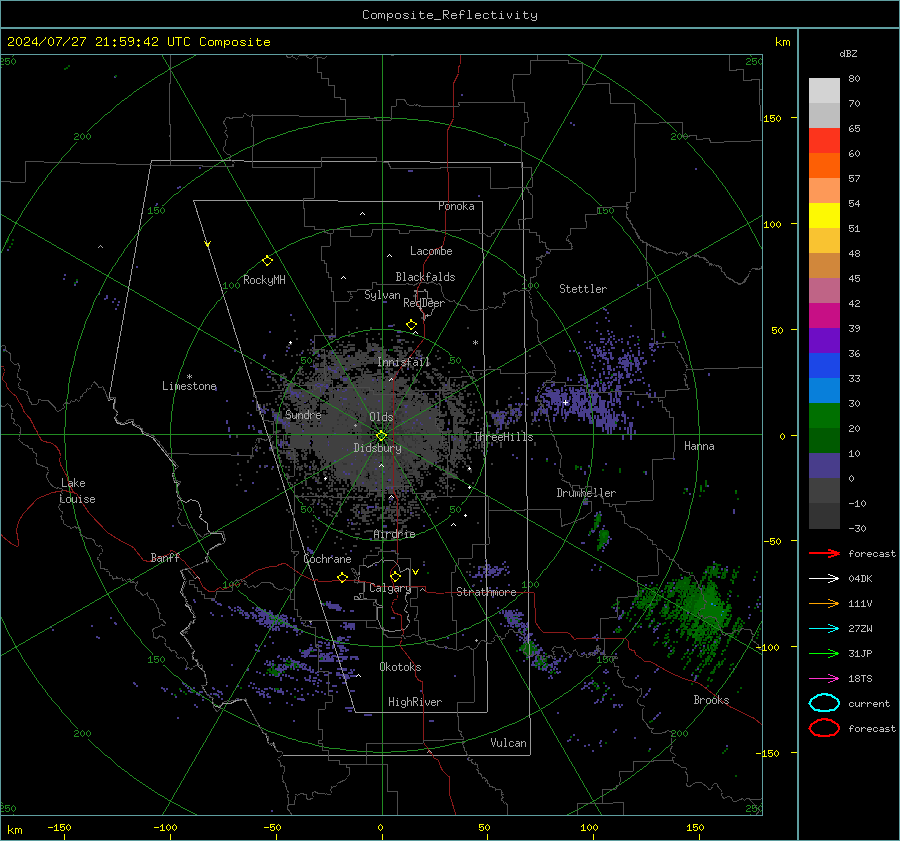Click the cyan 27ZW arrow legend icon

(824, 629)
